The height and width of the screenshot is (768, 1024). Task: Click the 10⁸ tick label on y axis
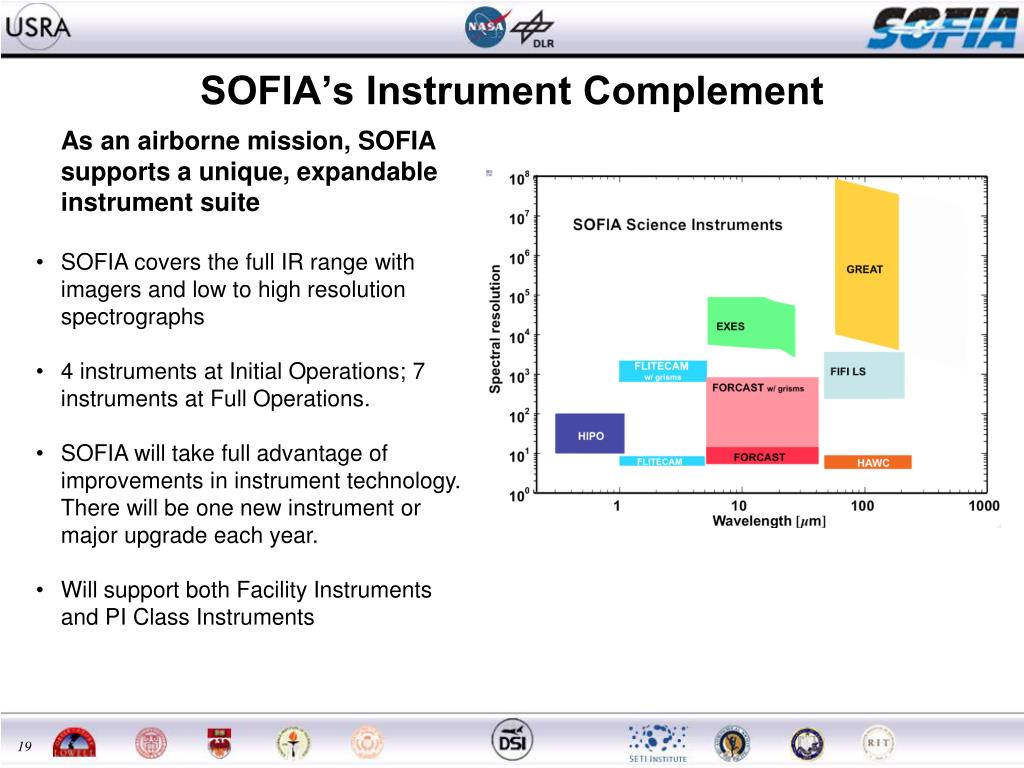click(x=519, y=178)
